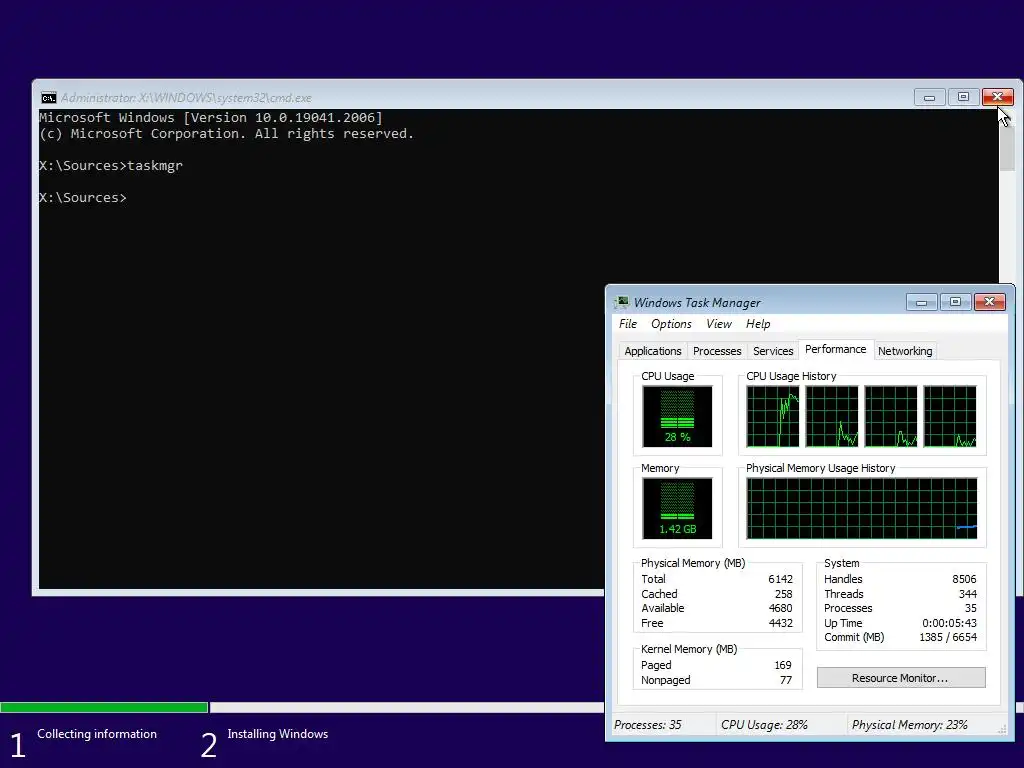
Task: Switch to the Applications tab
Action: pyautogui.click(x=652, y=351)
